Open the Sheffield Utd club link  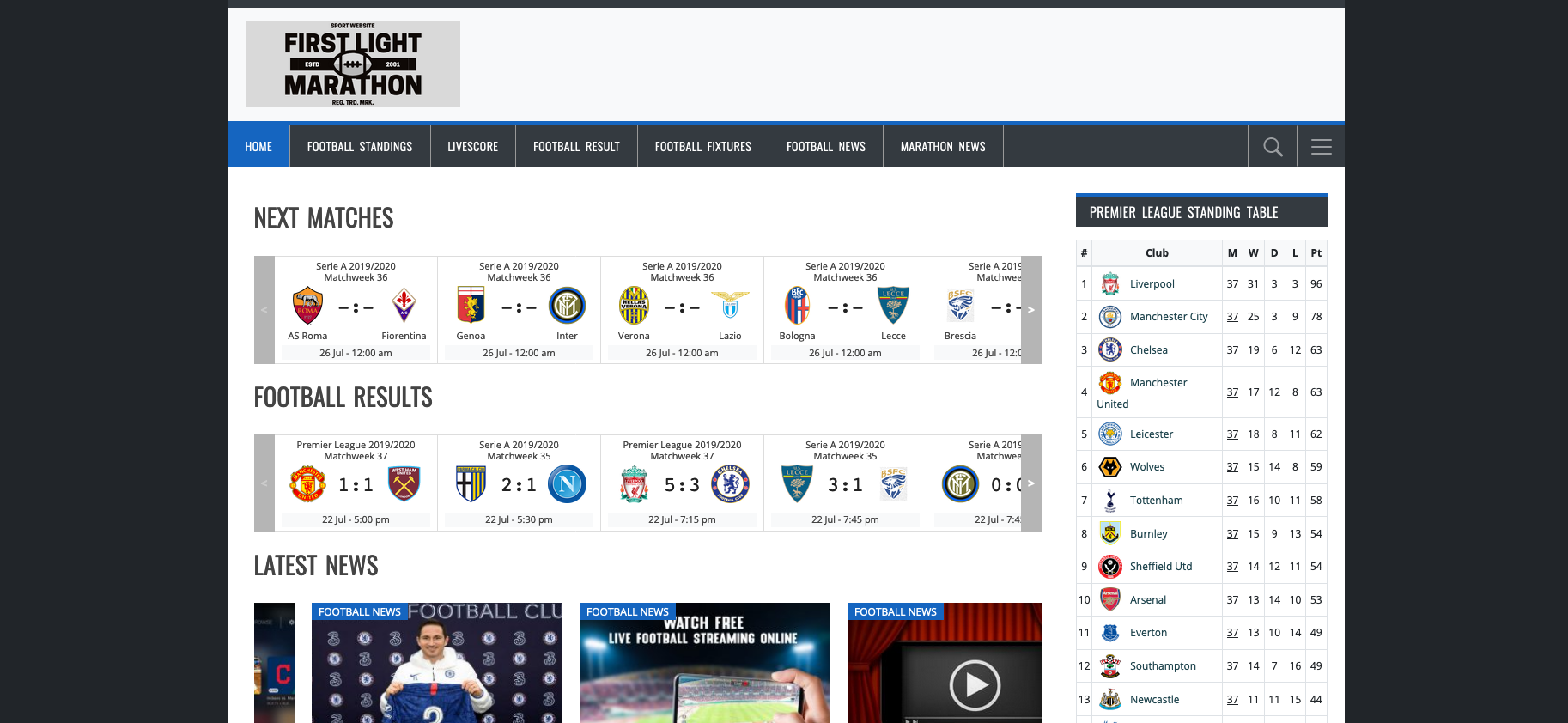pyautogui.click(x=1161, y=567)
